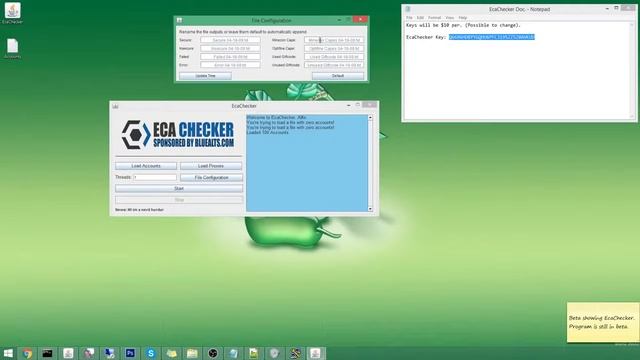Image resolution: width=640 pixels, height=360 pixels.
Task: Launch Google Chrome from taskbar
Action: coord(27,353)
